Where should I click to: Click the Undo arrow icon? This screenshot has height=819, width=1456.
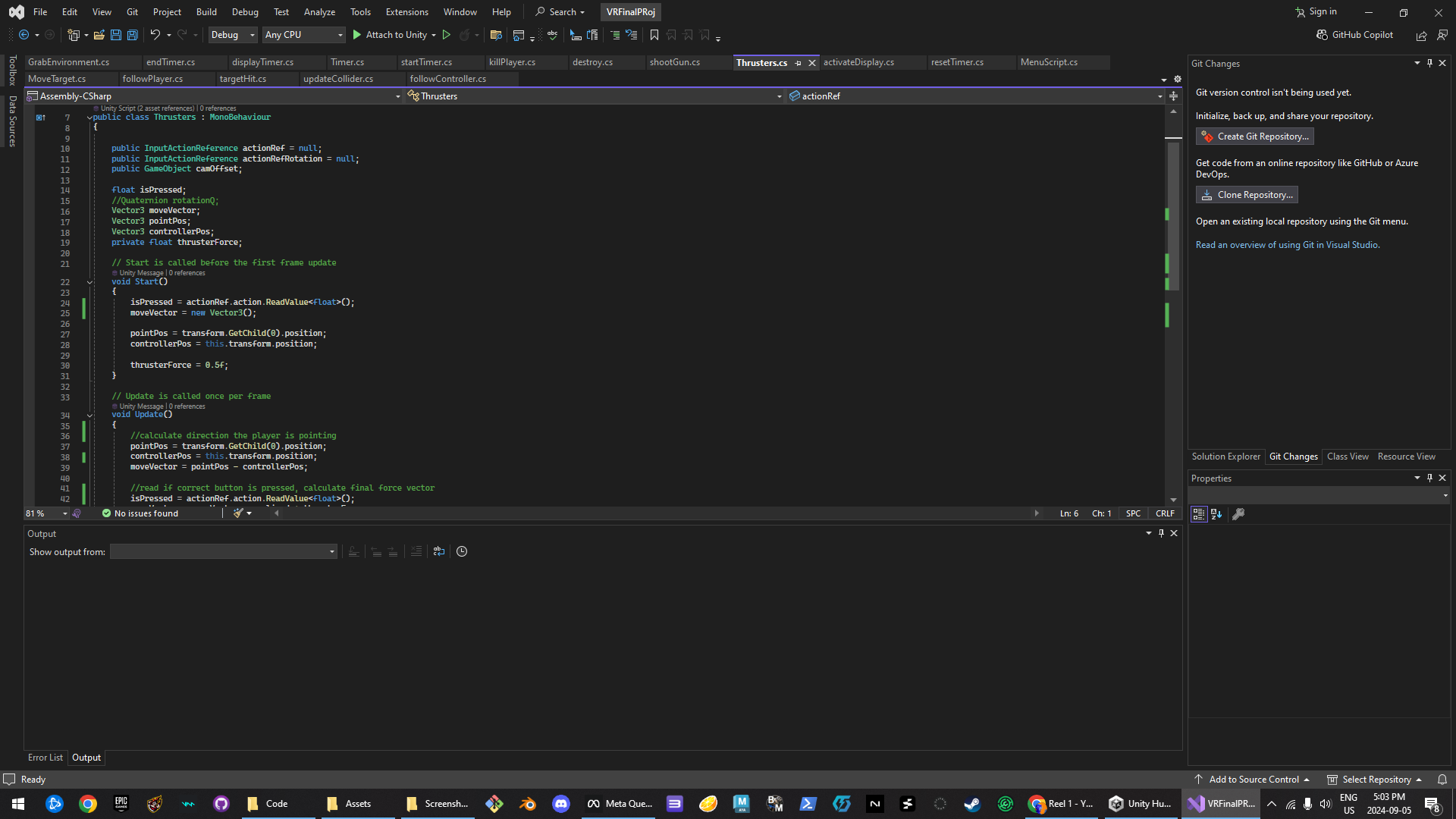tap(155, 35)
